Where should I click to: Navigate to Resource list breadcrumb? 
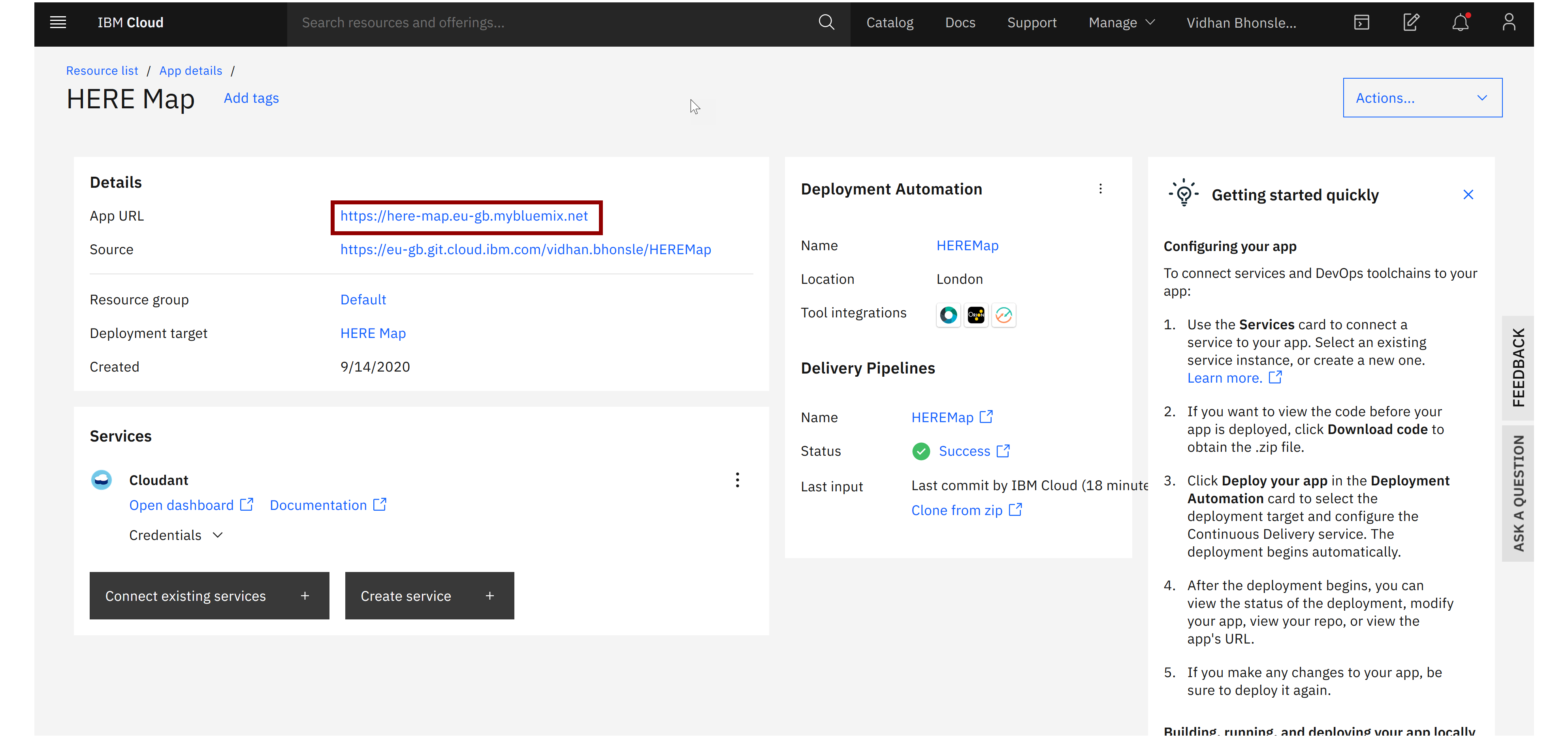pyautogui.click(x=102, y=71)
